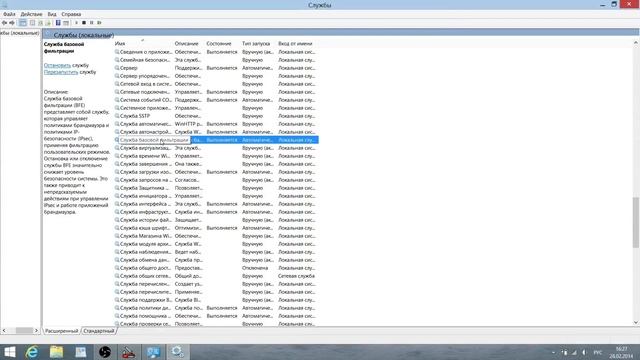Image resolution: width=640 pixels, height=360 pixels.
Task: Click Сетевая служба logon cell
Action: [x=296, y=276]
